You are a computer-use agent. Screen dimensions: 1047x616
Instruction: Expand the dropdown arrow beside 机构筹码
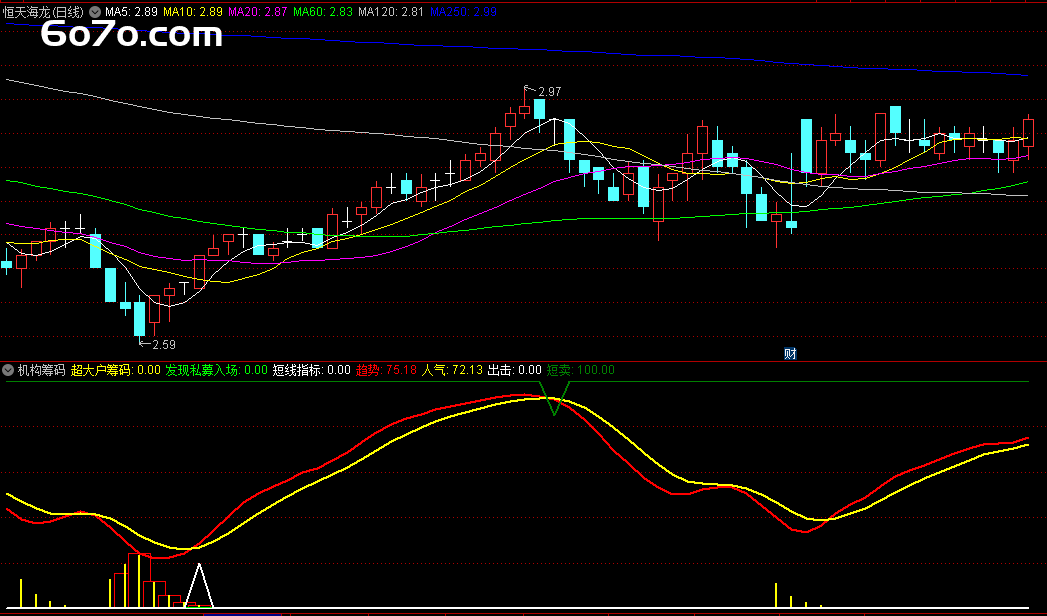(8, 370)
